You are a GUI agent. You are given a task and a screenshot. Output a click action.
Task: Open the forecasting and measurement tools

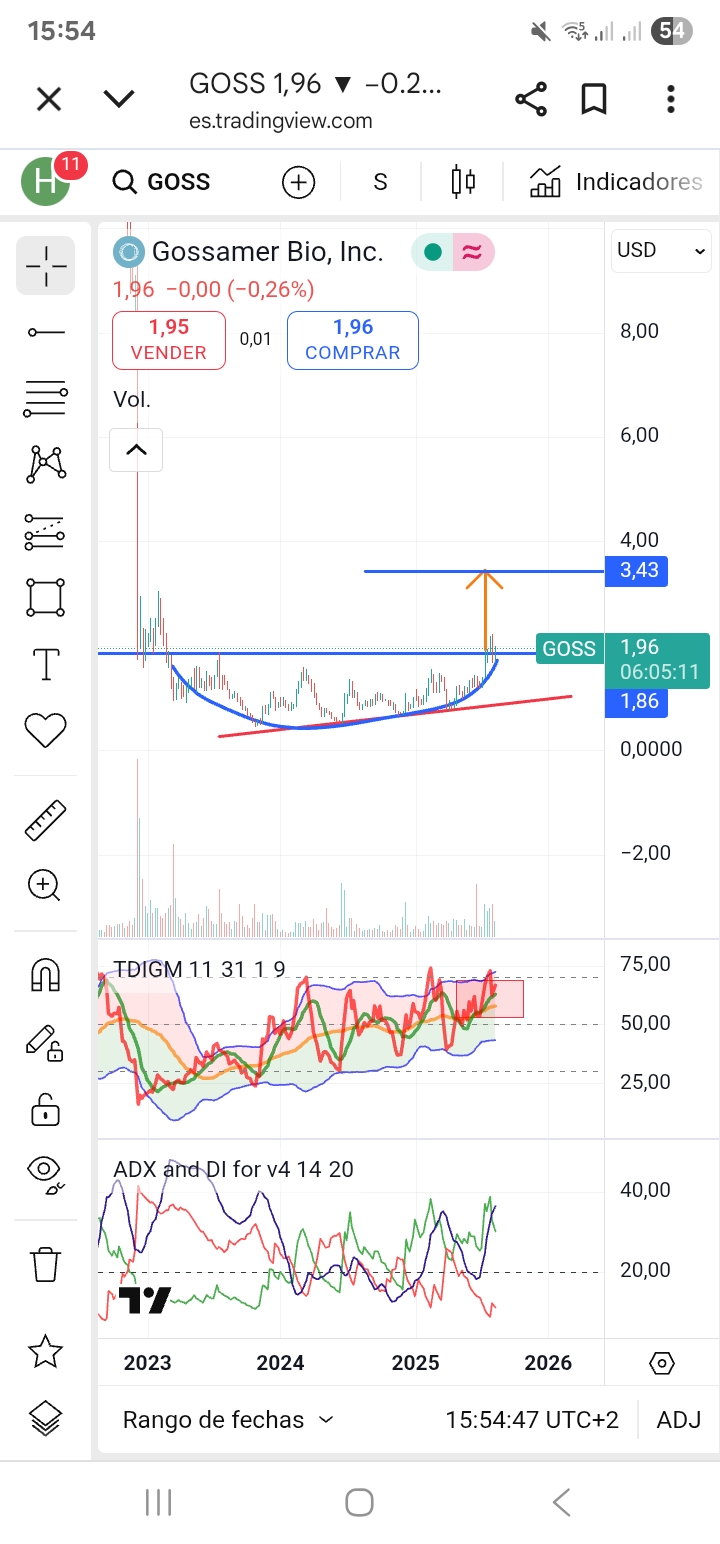point(45,531)
